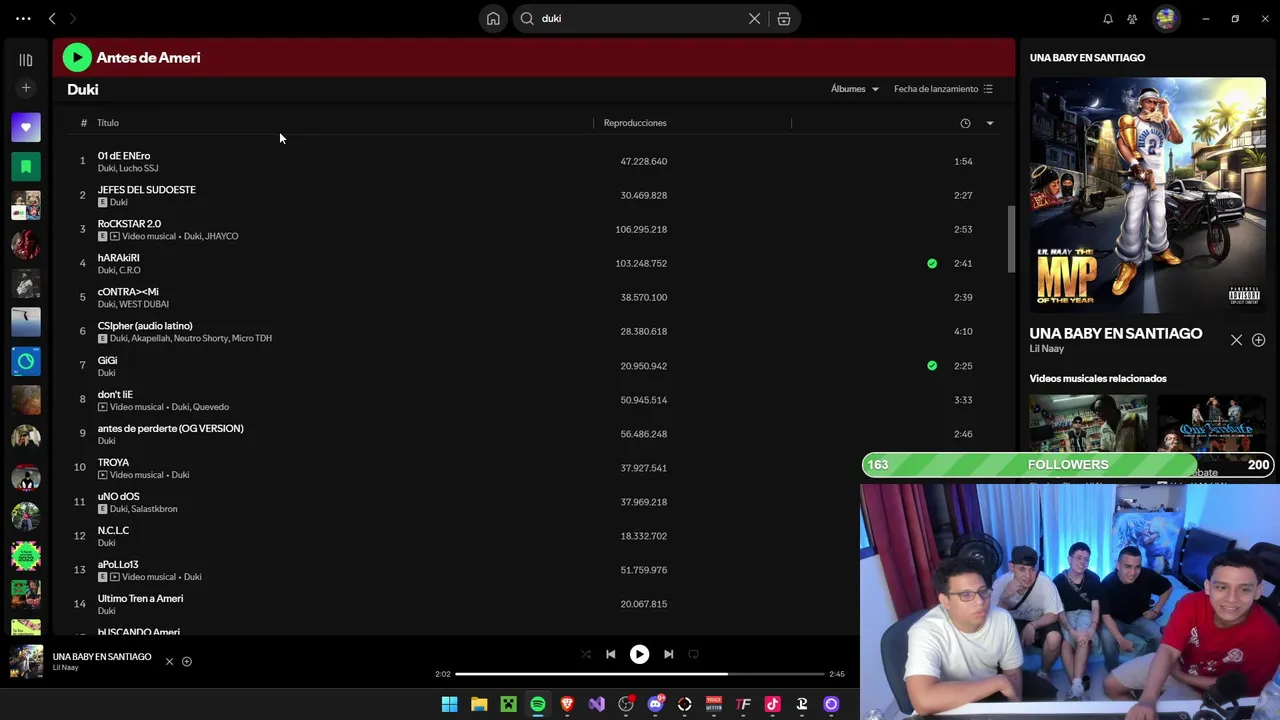This screenshot has height=720, width=1280.
Task: Add the now-playing bar track to library
Action: click(187, 661)
